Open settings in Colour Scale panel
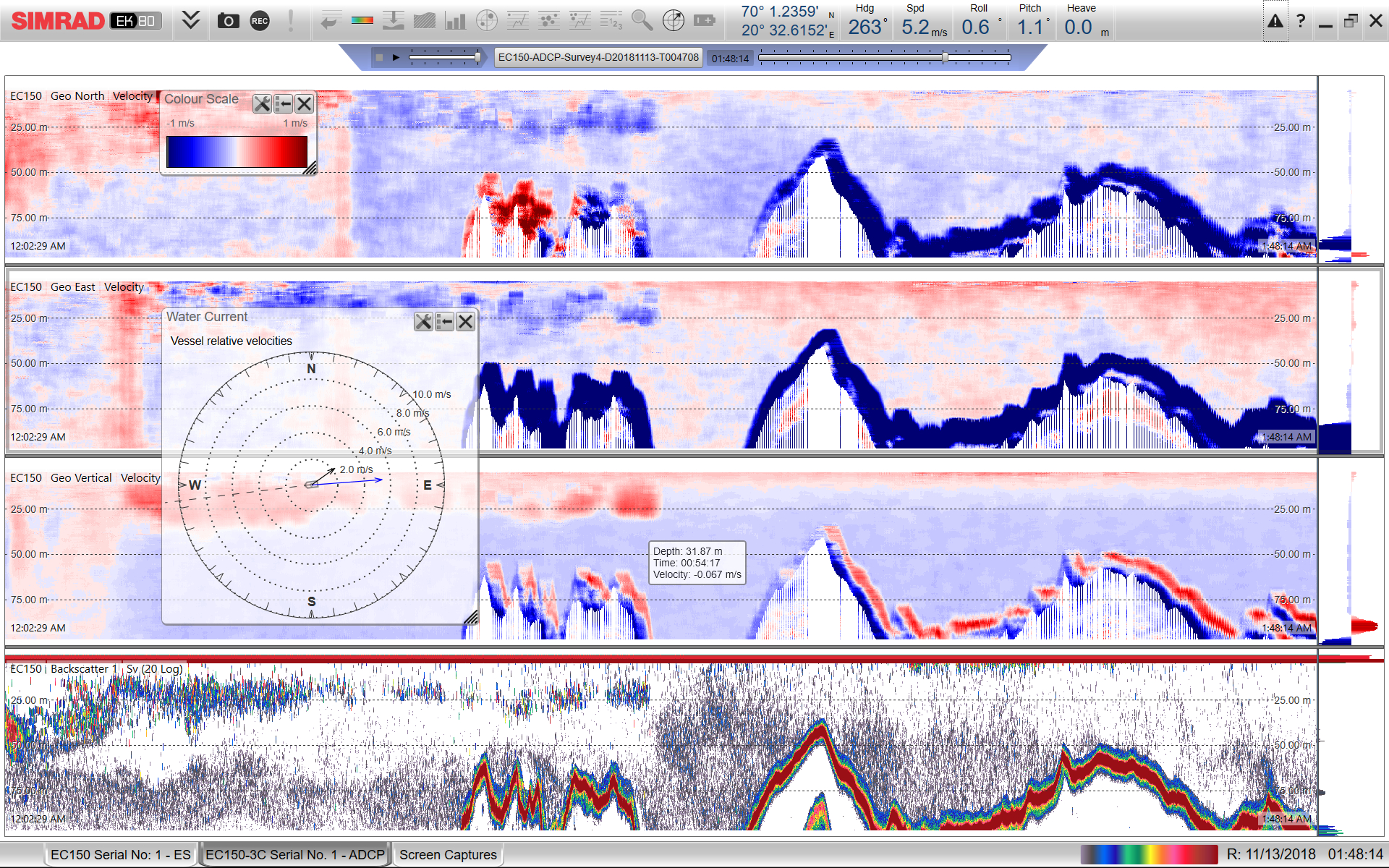This screenshot has width=1389, height=868. coord(262,104)
